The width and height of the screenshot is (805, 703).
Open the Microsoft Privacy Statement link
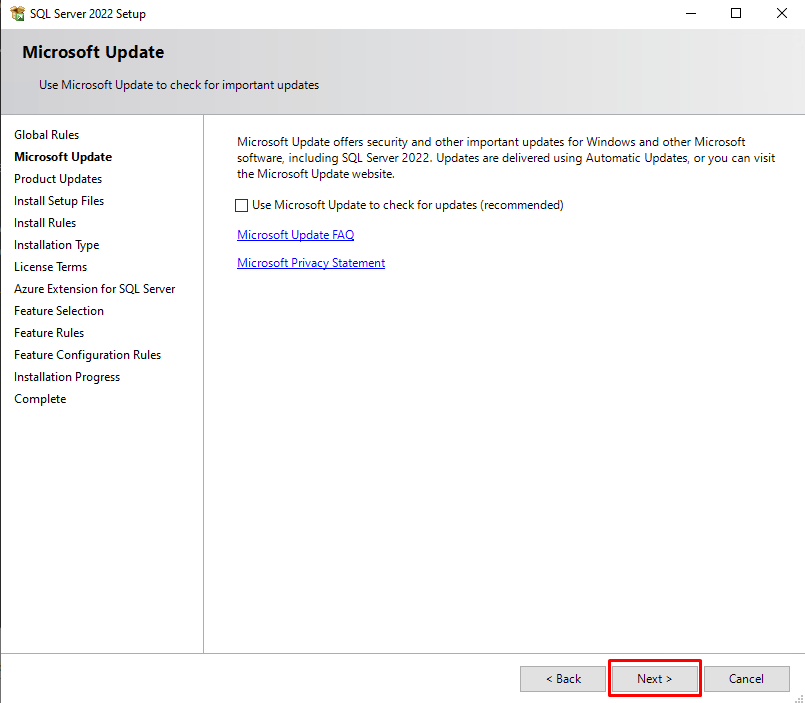click(x=310, y=263)
